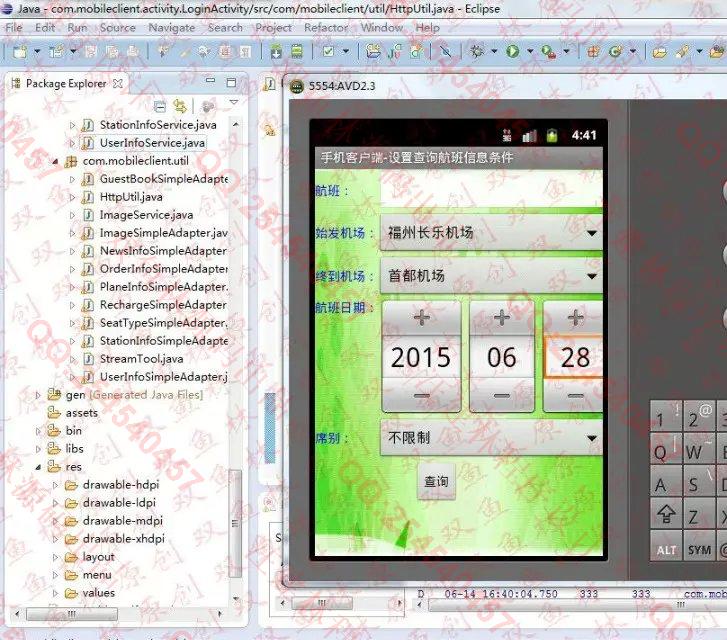
Task: Click the New Java Package icon
Action: (x=593, y=51)
